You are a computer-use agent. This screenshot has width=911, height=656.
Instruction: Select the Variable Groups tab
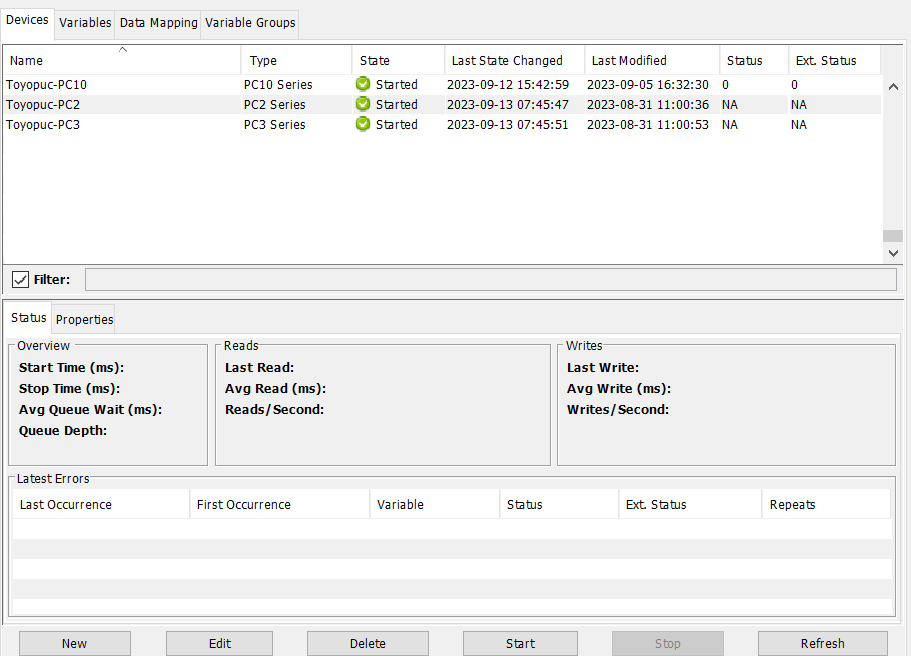249,22
